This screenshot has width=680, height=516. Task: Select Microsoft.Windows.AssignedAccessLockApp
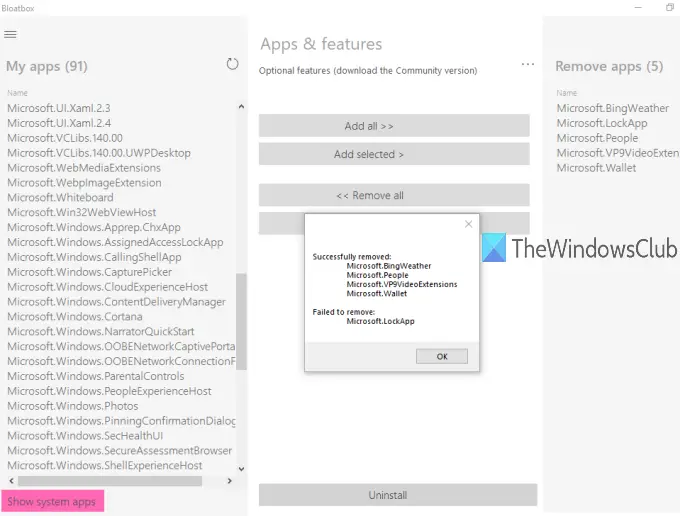[x=115, y=242]
